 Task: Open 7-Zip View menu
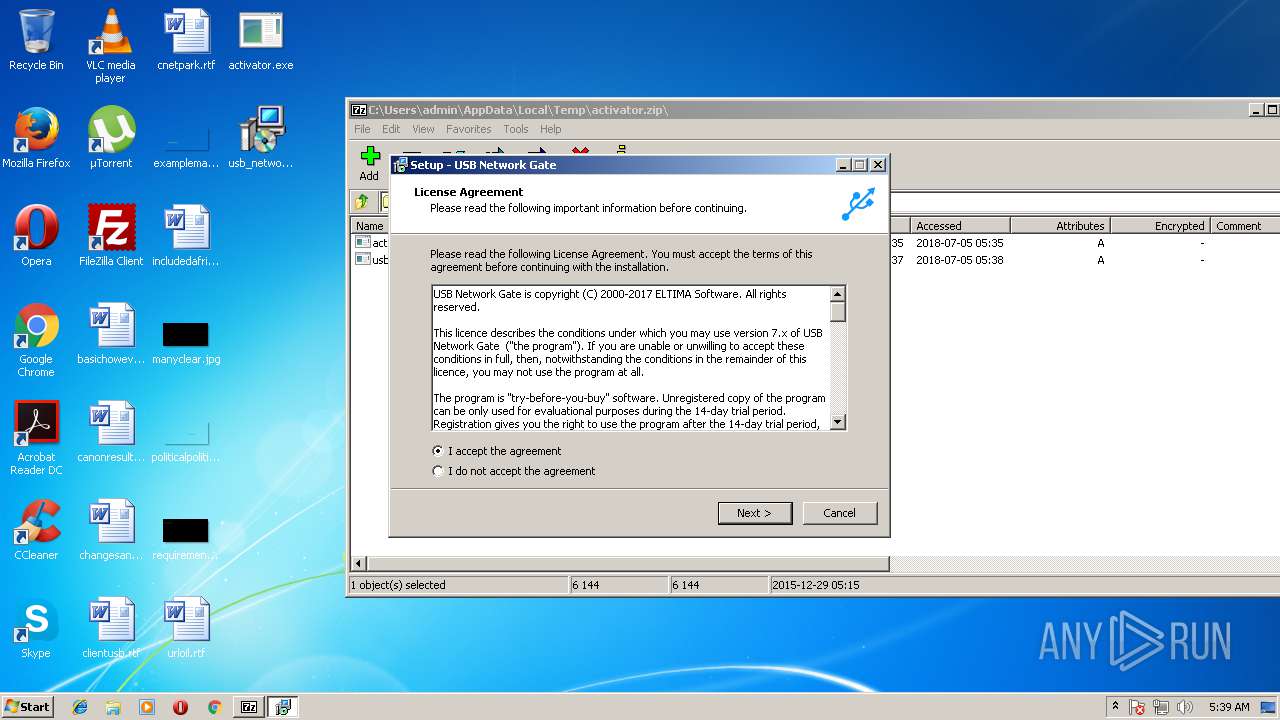424,129
